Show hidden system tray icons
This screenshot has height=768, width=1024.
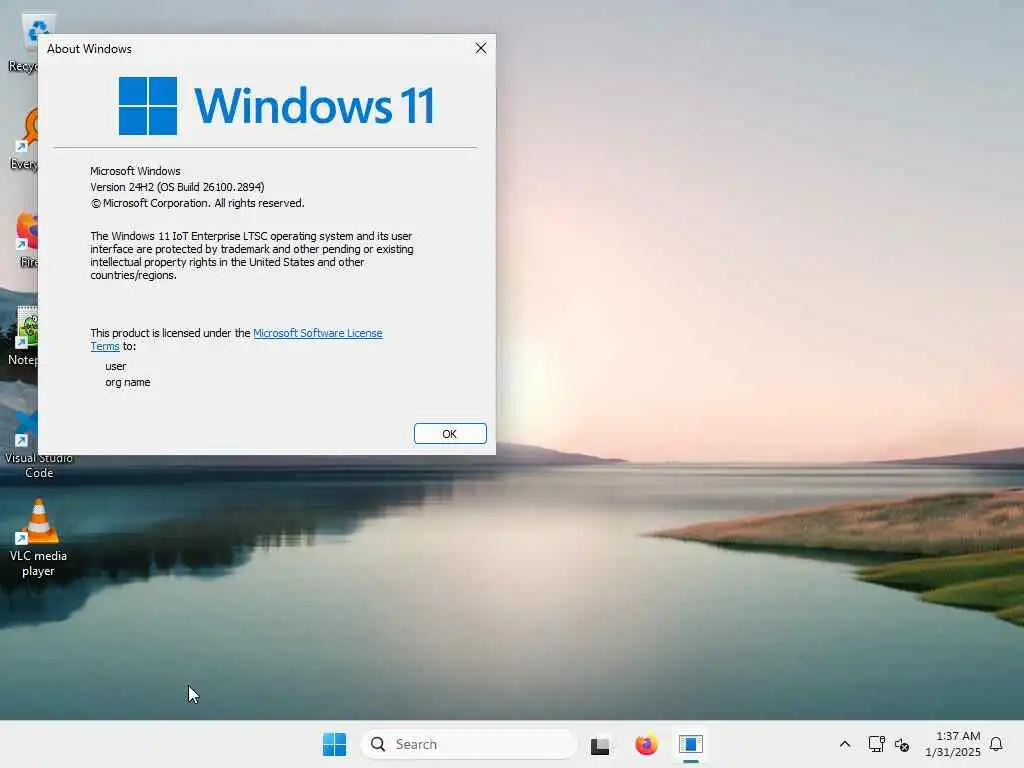click(x=844, y=744)
